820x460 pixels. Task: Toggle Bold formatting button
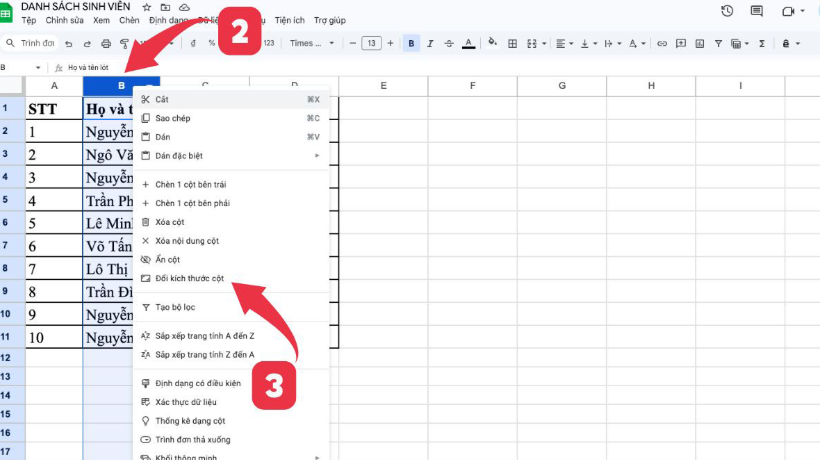pos(411,43)
